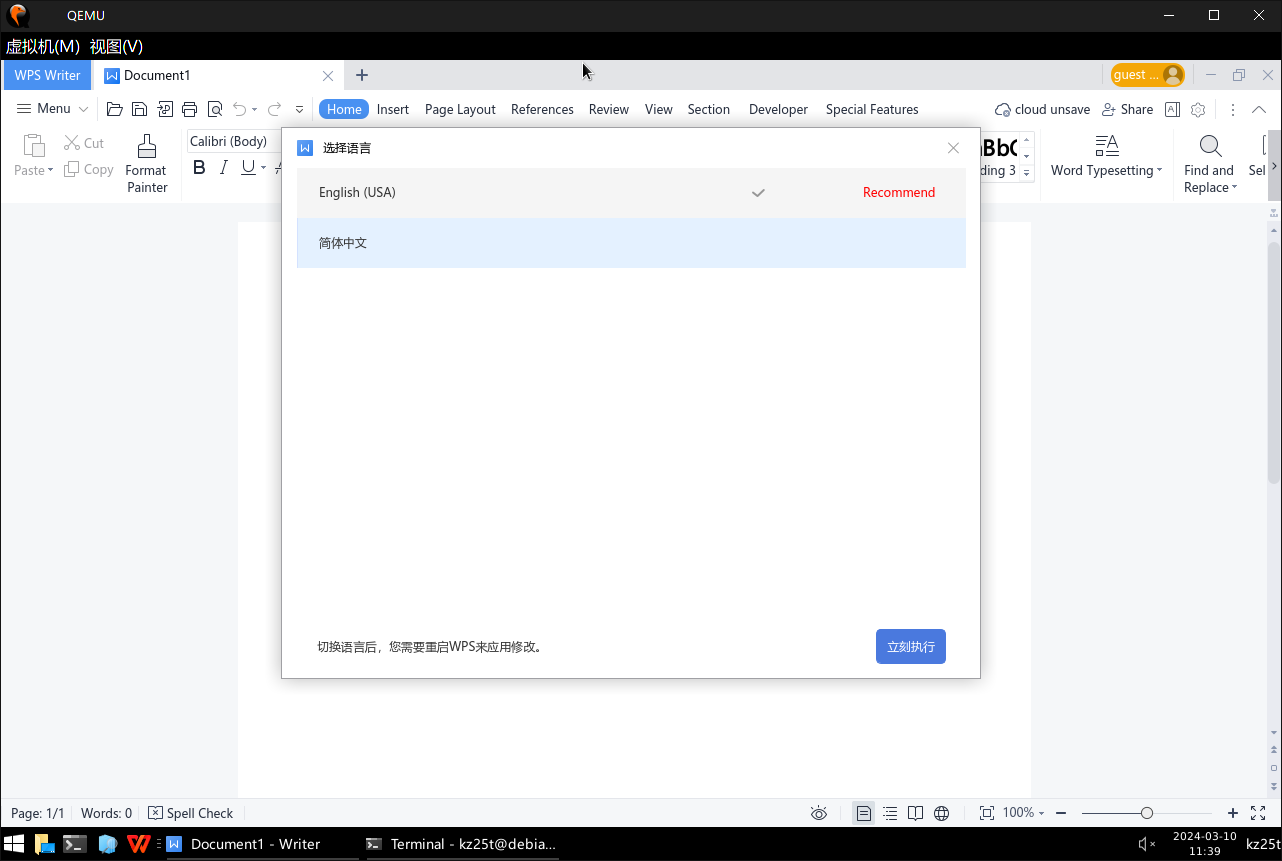Image resolution: width=1282 pixels, height=861 pixels.
Task: Open the References tab
Action: coord(542,109)
